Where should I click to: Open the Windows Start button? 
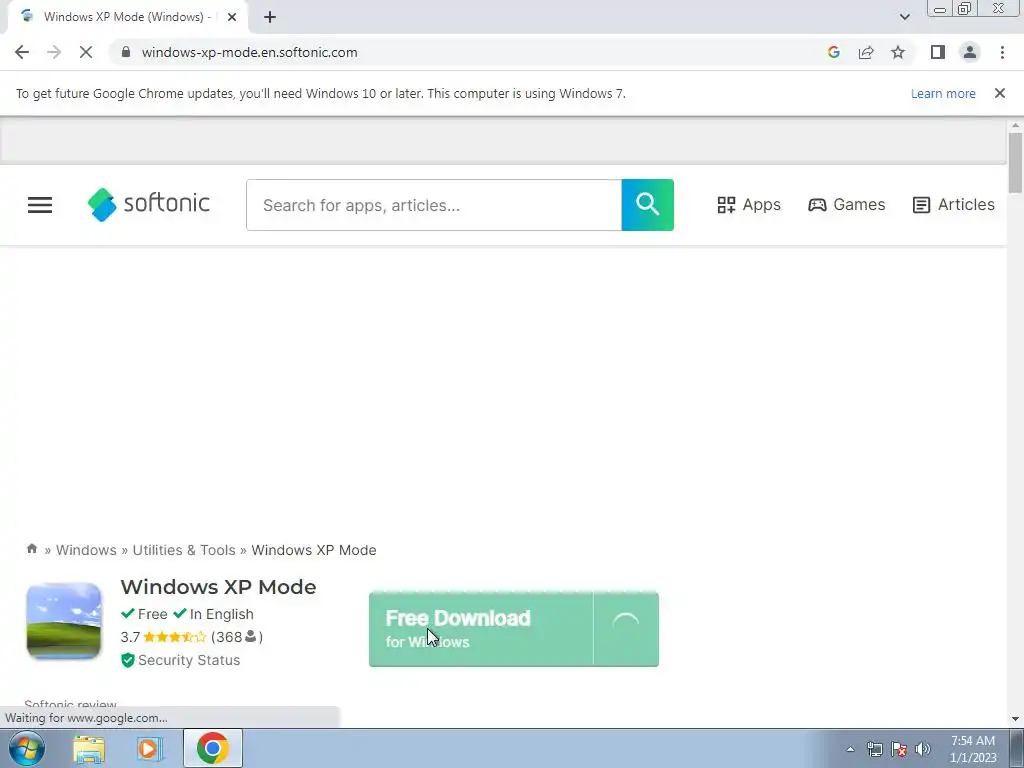click(27, 748)
